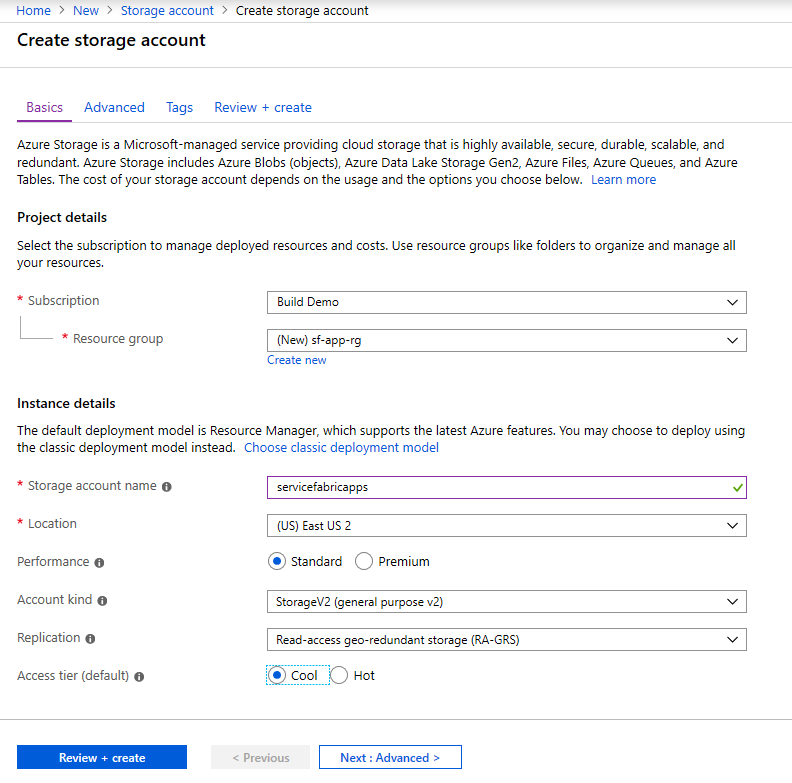
Task: Open the Account kind dropdown
Action: [x=506, y=601]
